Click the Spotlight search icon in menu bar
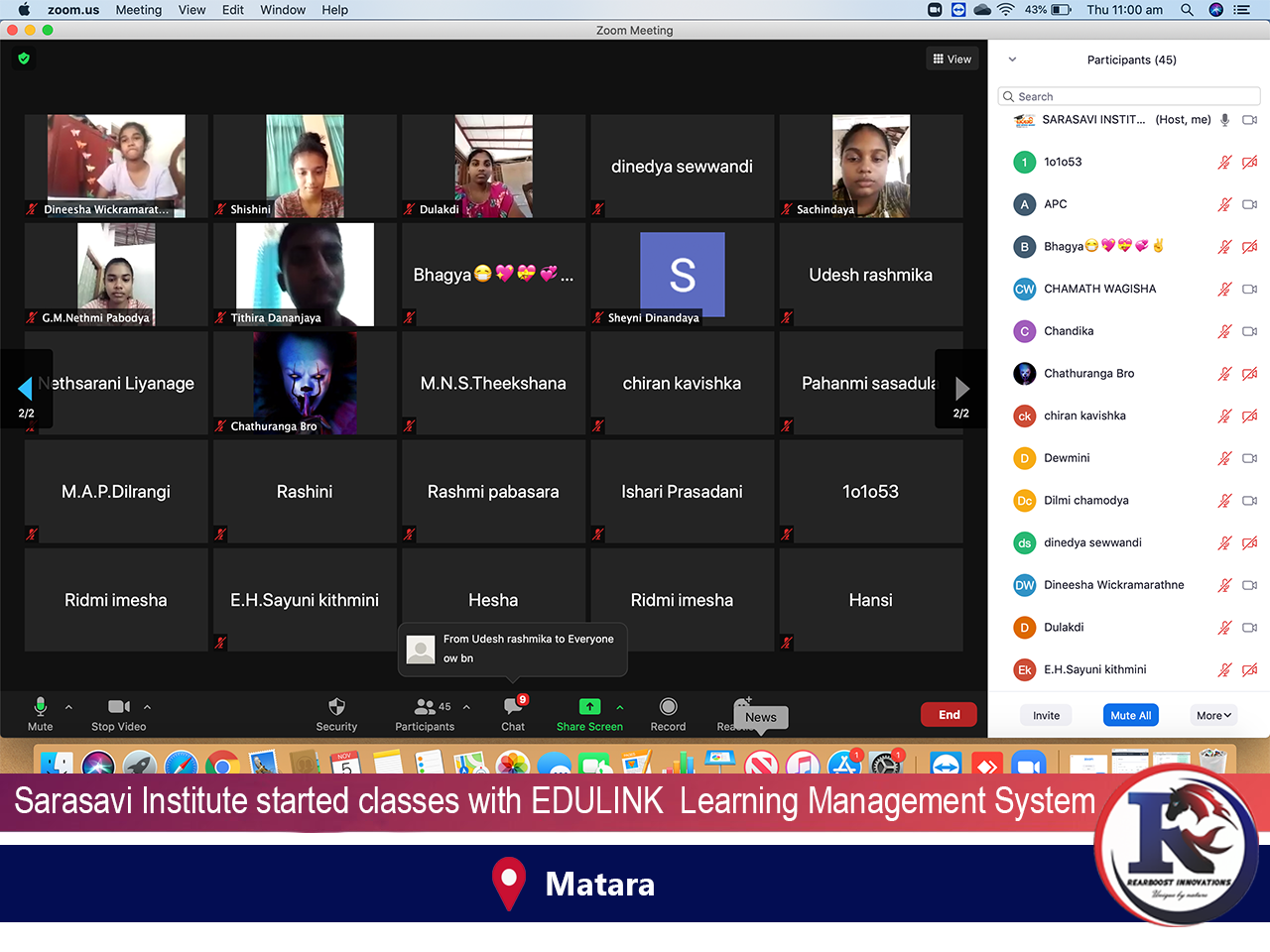 tap(1187, 10)
